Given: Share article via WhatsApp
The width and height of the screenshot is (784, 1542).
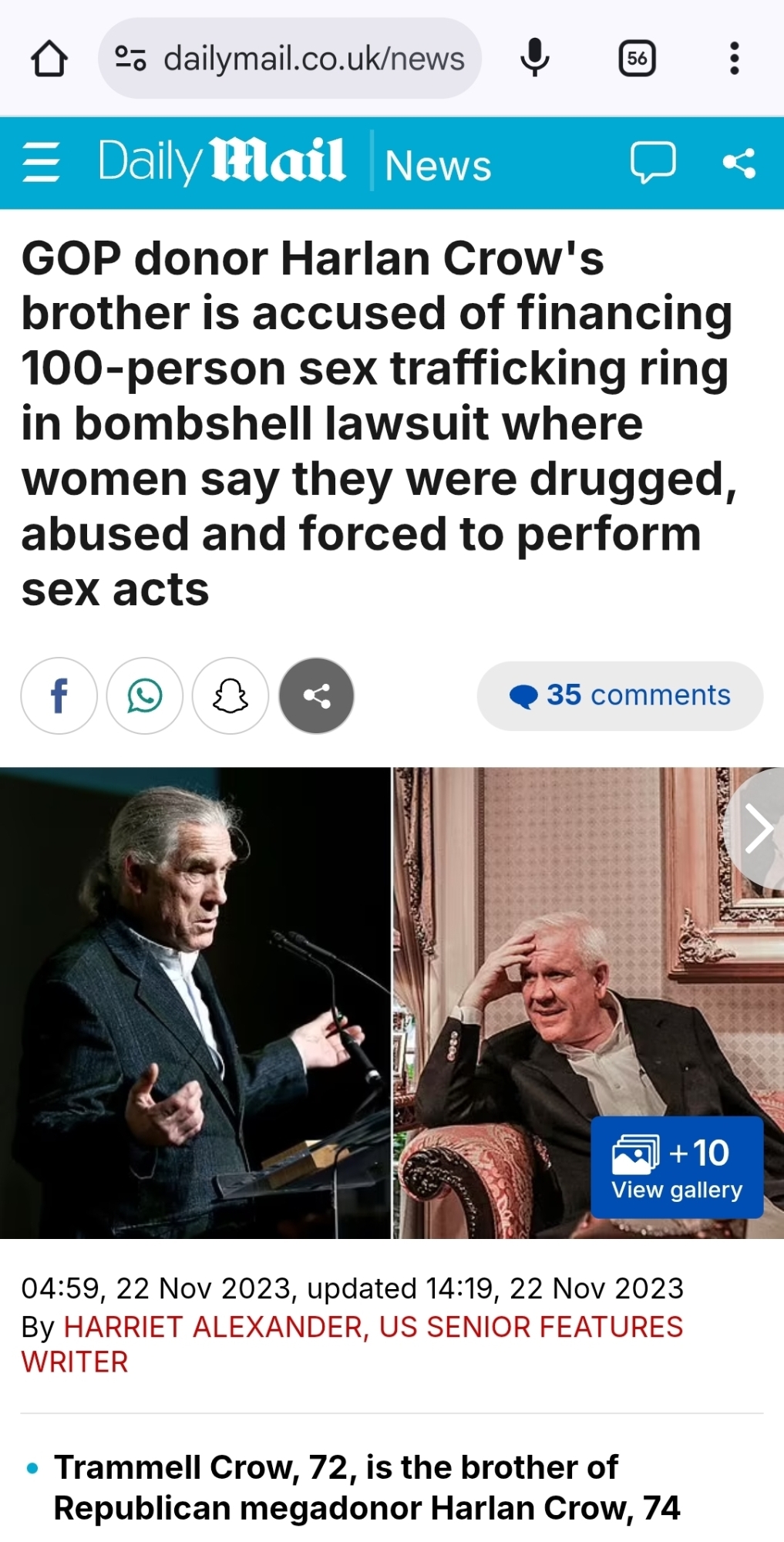Looking at the screenshot, I should pyautogui.click(x=145, y=695).
